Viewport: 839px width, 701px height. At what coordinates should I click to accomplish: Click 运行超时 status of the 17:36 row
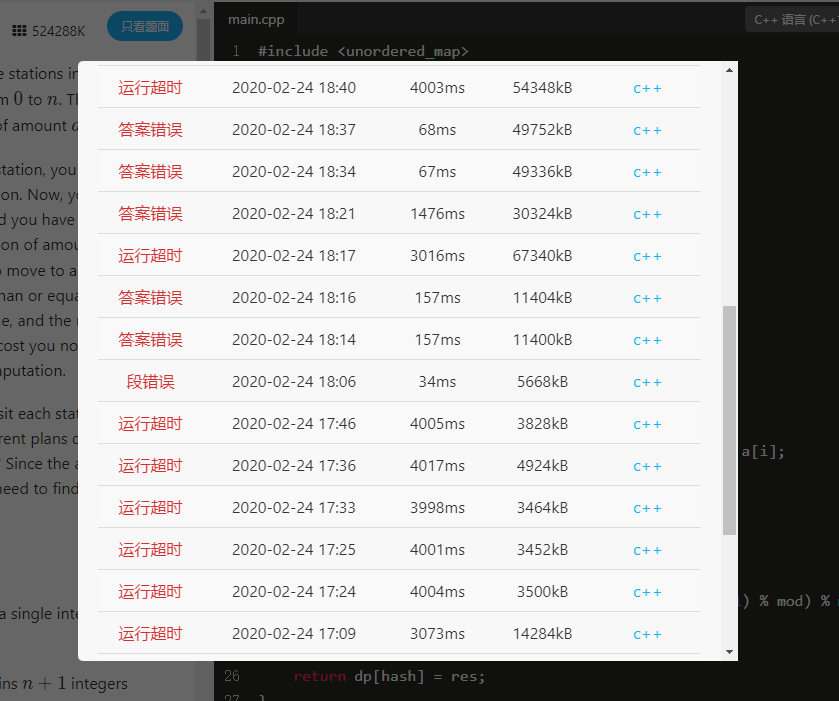(x=150, y=466)
